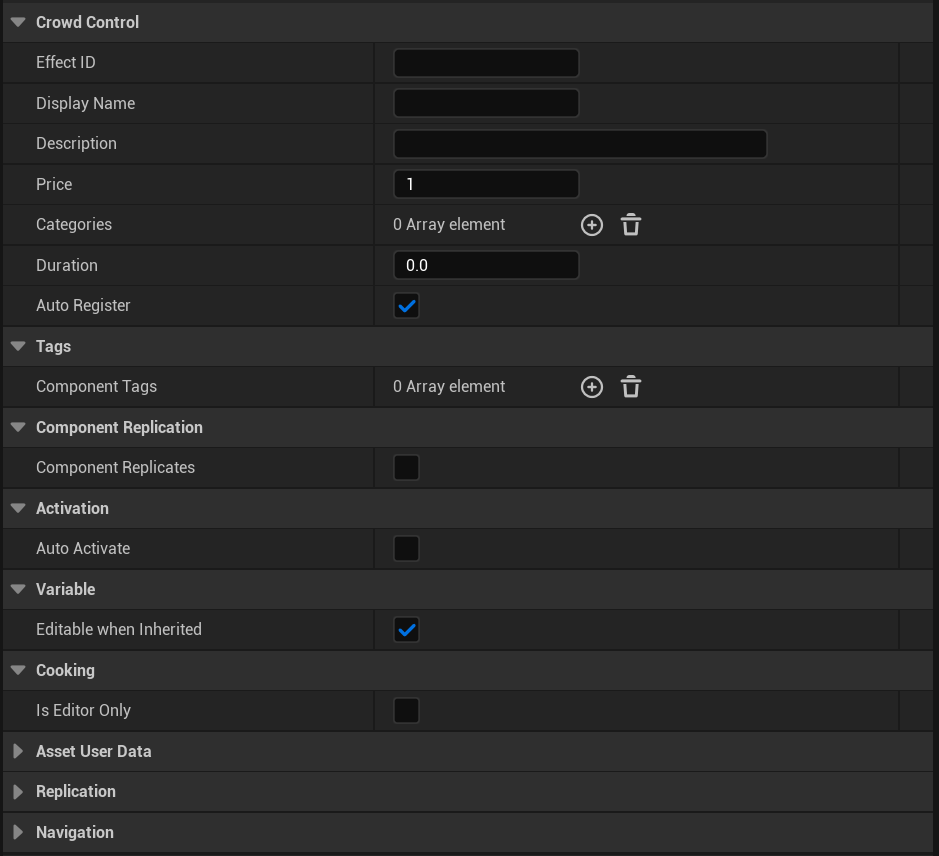Remove all Categories array elements
The image size is (939, 856).
631,225
